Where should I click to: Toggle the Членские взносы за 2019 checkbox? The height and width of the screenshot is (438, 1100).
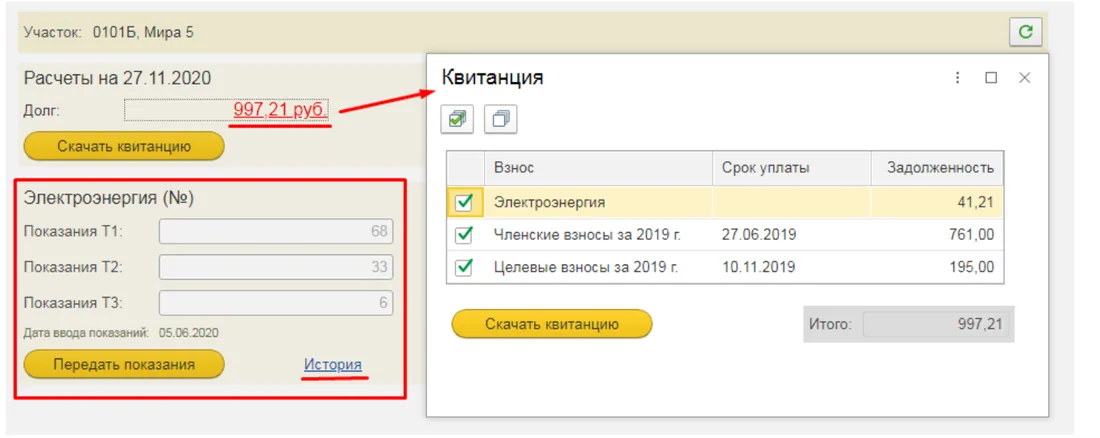click(x=464, y=235)
